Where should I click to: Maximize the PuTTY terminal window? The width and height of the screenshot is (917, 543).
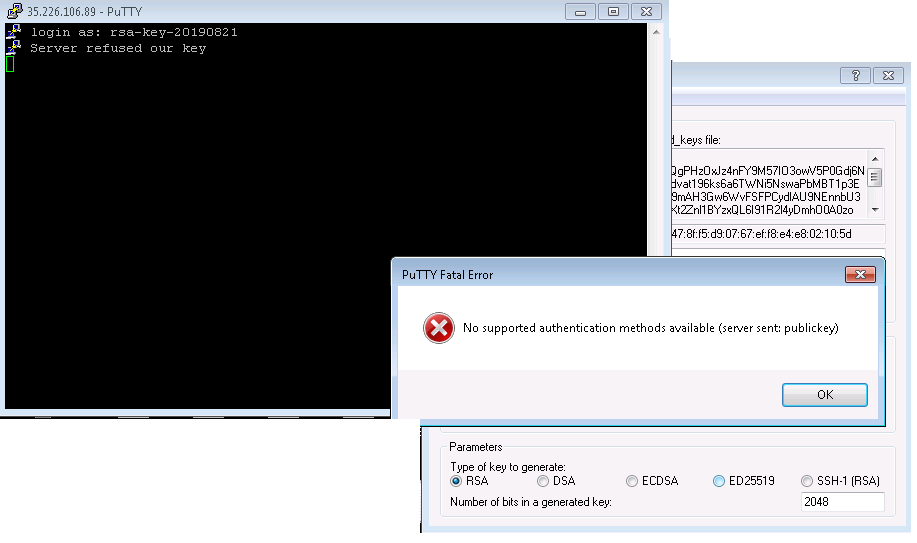613,12
